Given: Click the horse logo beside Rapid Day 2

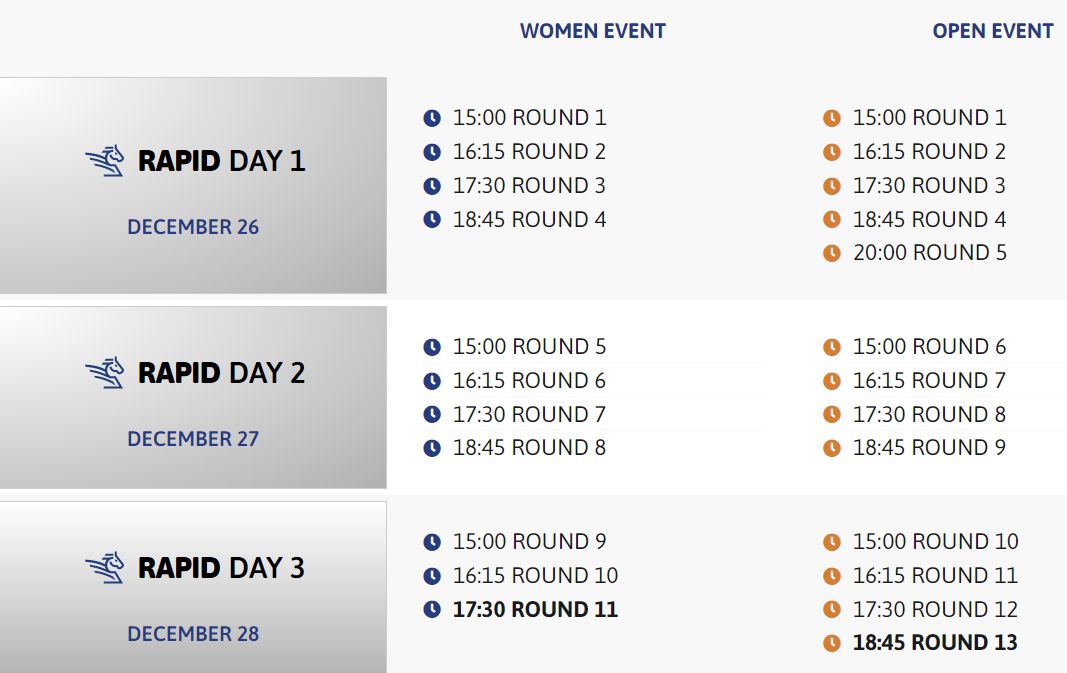Looking at the screenshot, I should click(x=105, y=373).
